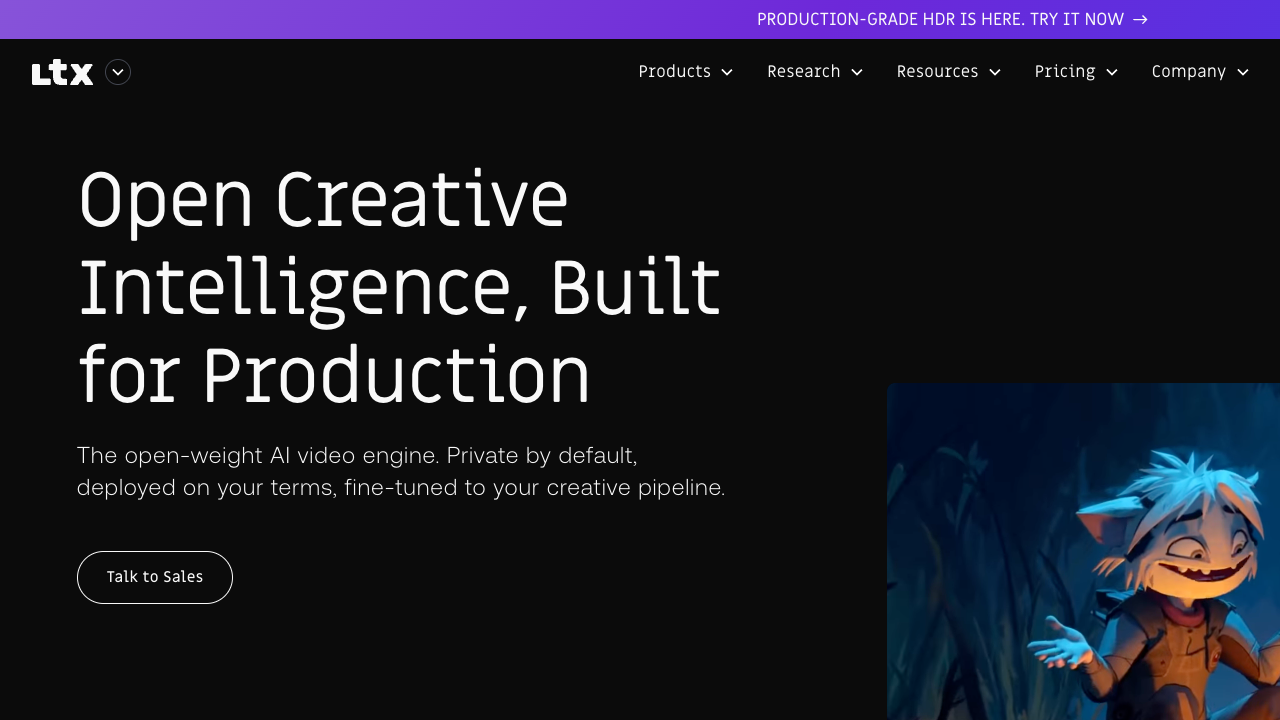Click the 'Open Creative Intelligence, Built for Production' headline
1280x720 pixels.
400,288
